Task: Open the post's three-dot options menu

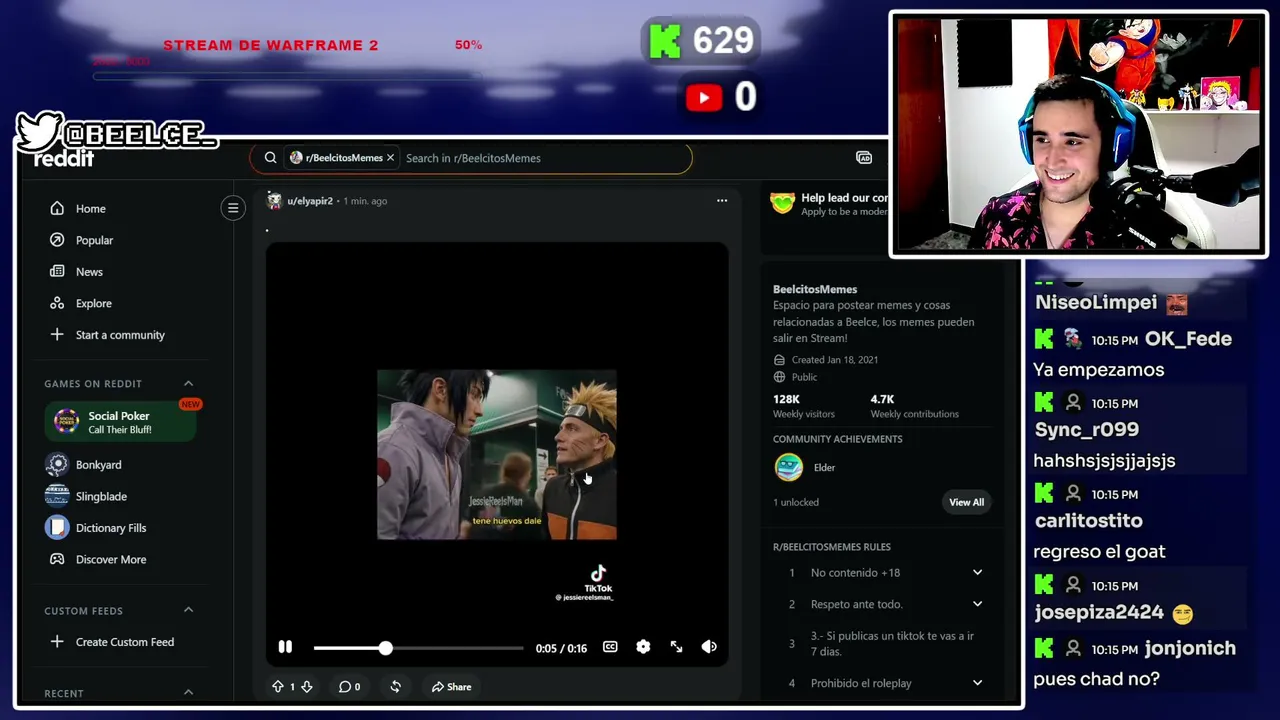Action: [722, 201]
